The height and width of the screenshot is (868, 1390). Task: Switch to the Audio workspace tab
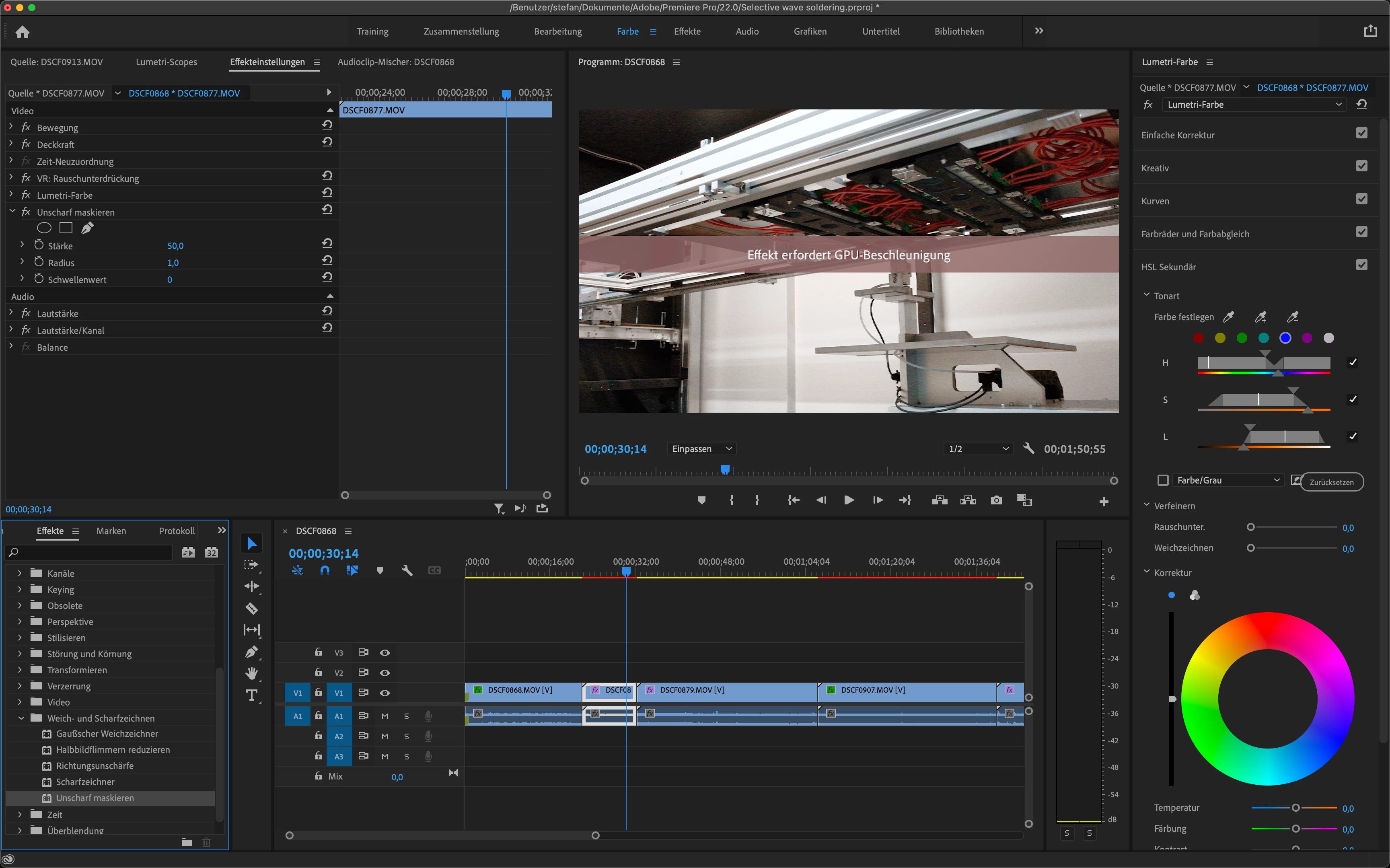(x=746, y=31)
